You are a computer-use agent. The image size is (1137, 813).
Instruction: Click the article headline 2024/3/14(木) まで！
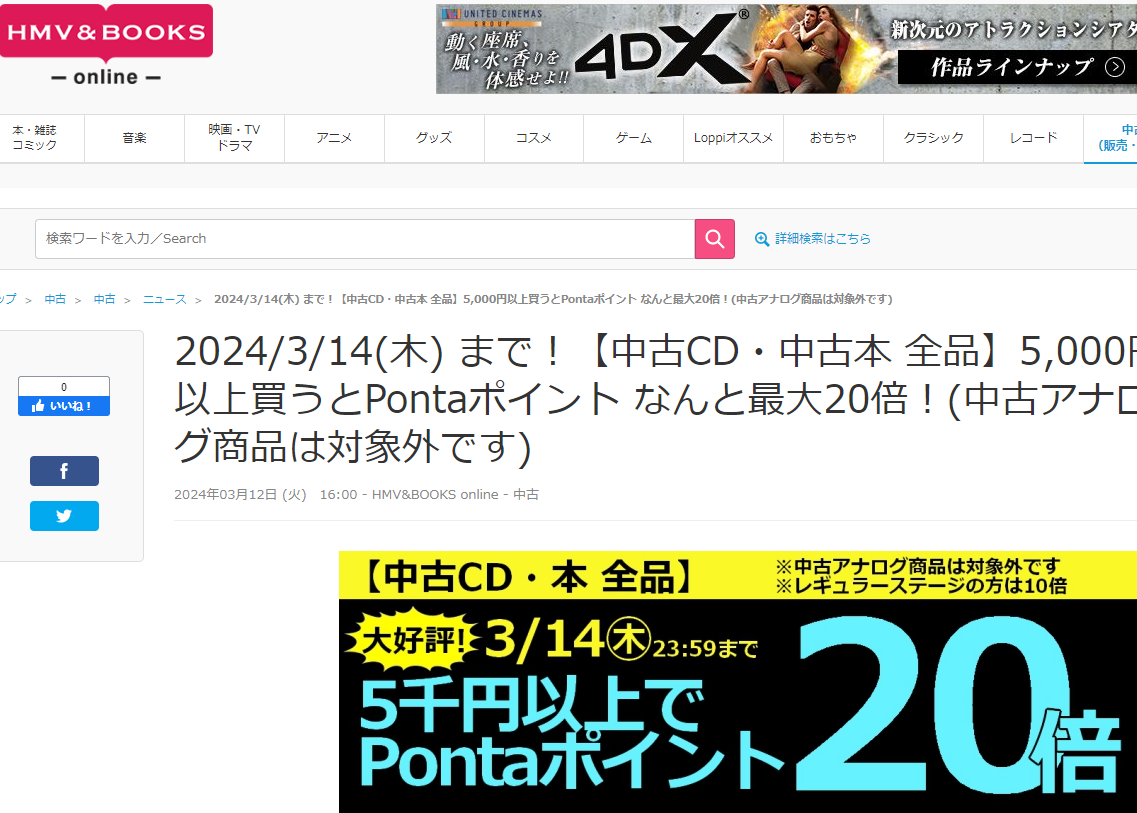coord(656,399)
